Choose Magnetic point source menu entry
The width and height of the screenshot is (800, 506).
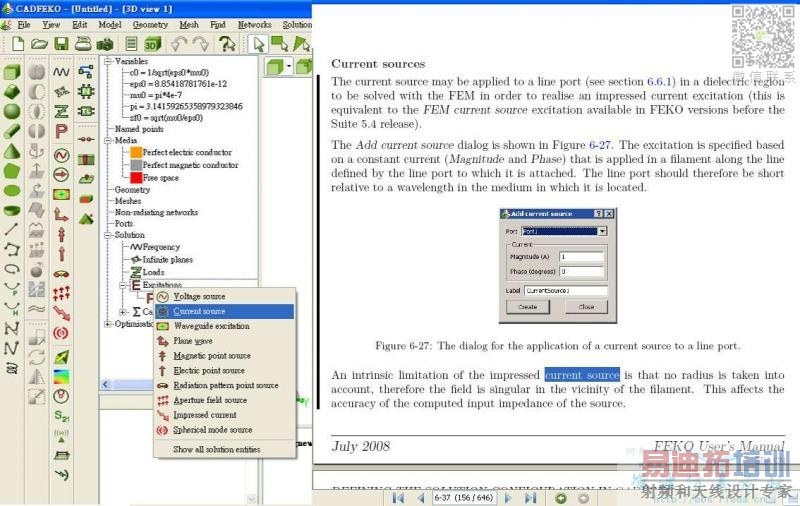(x=224, y=356)
